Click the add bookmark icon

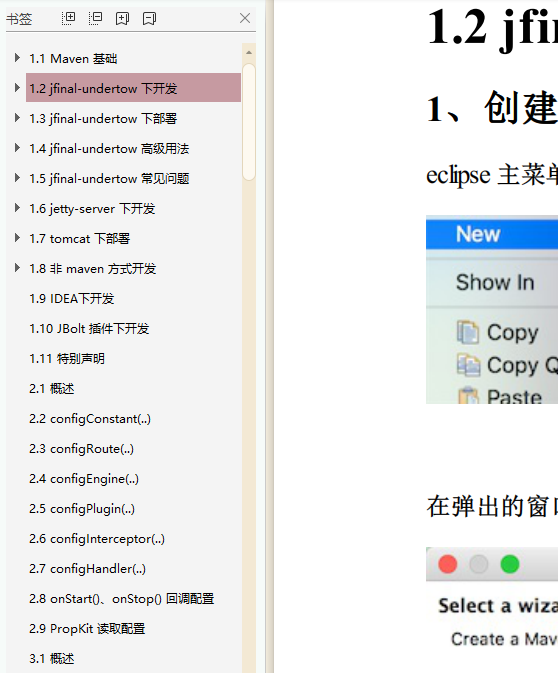[122, 18]
